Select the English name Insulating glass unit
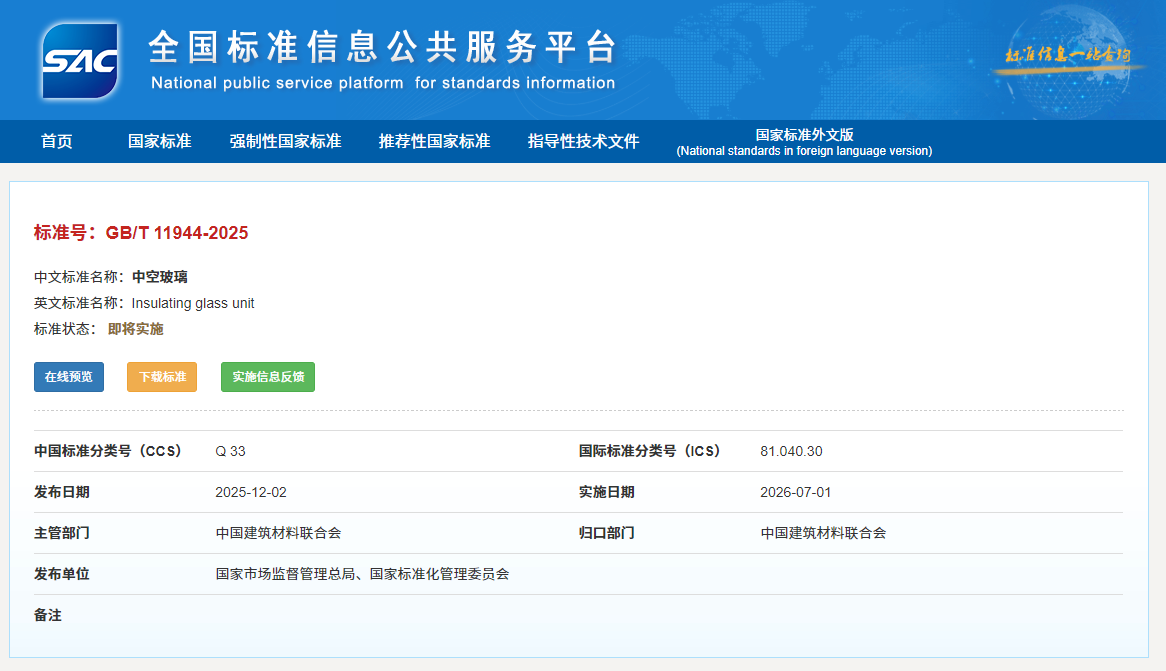The height and width of the screenshot is (671, 1166). click(x=193, y=303)
